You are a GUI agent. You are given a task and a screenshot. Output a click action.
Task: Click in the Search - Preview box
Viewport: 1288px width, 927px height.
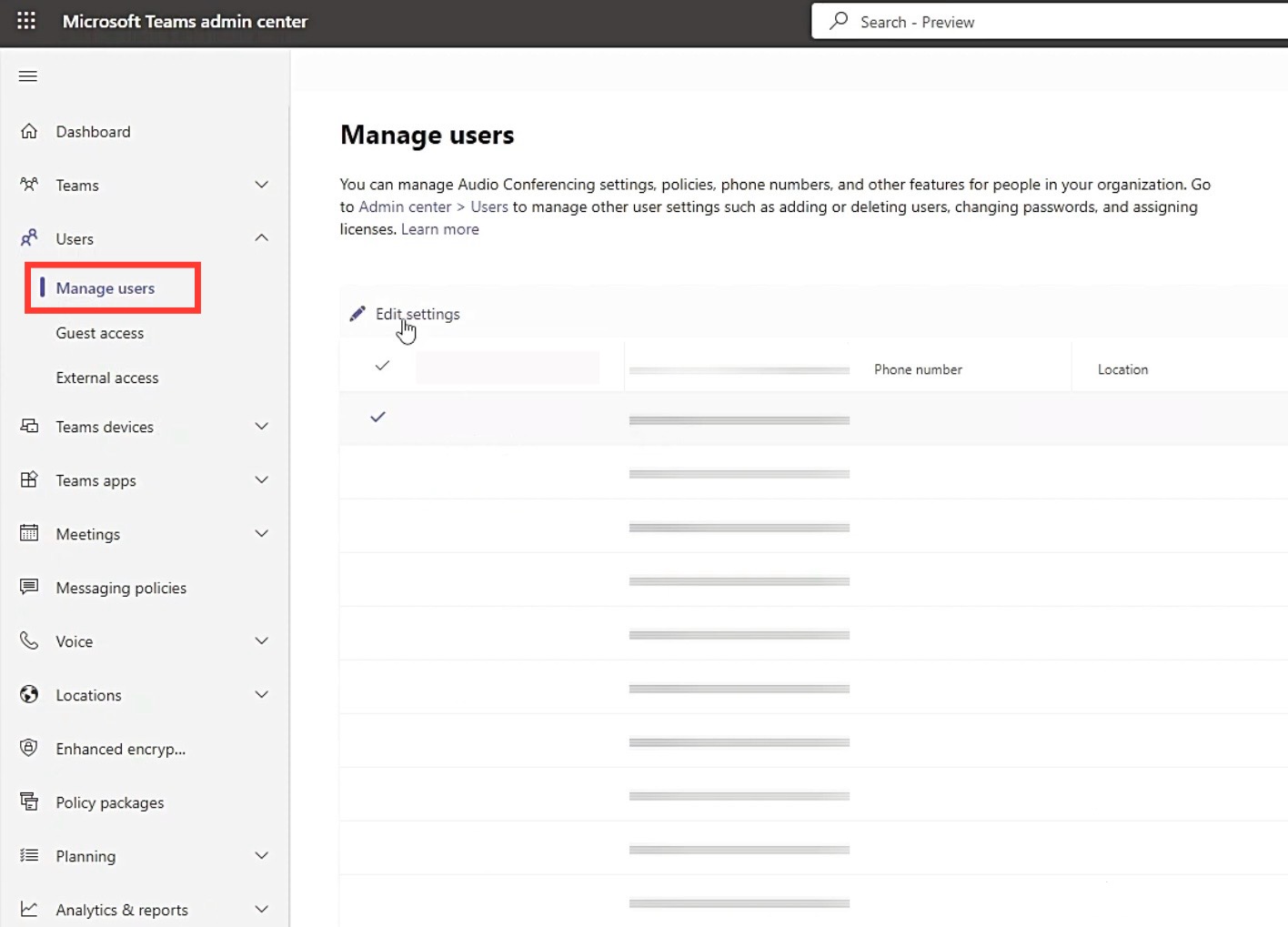click(1051, 21)
